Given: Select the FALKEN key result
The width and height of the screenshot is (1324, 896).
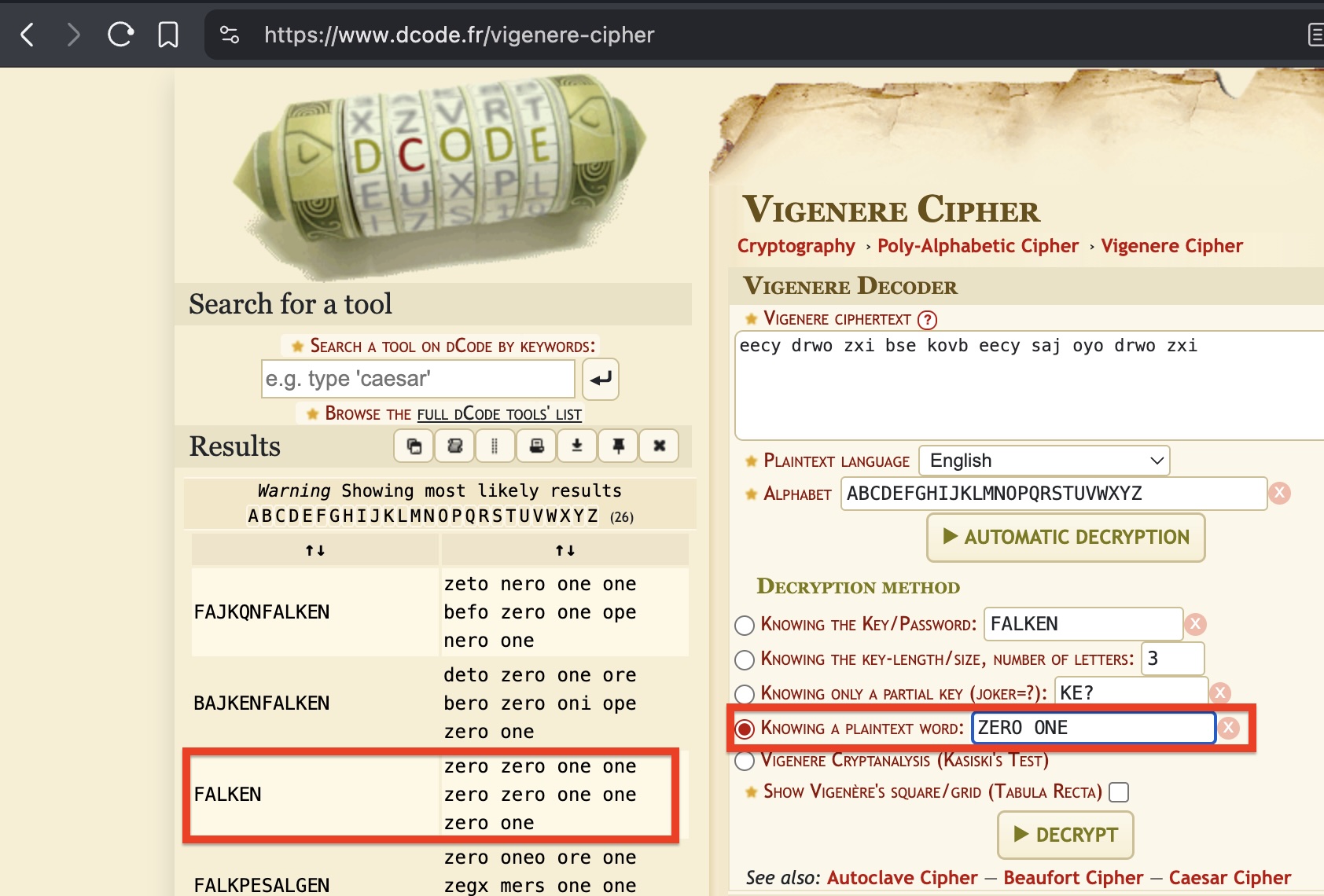Looking at the screenshot, I should point(228,795).
